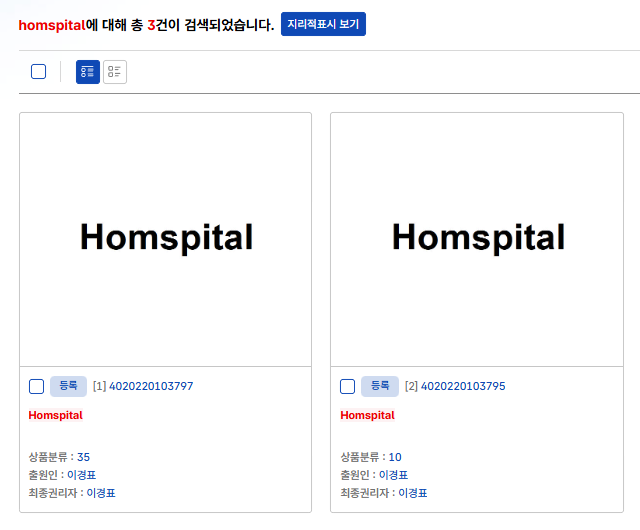Check the box for result [1]
This screenshot has width=640, height=530.
pyautogui.click(x=36, y=386)
